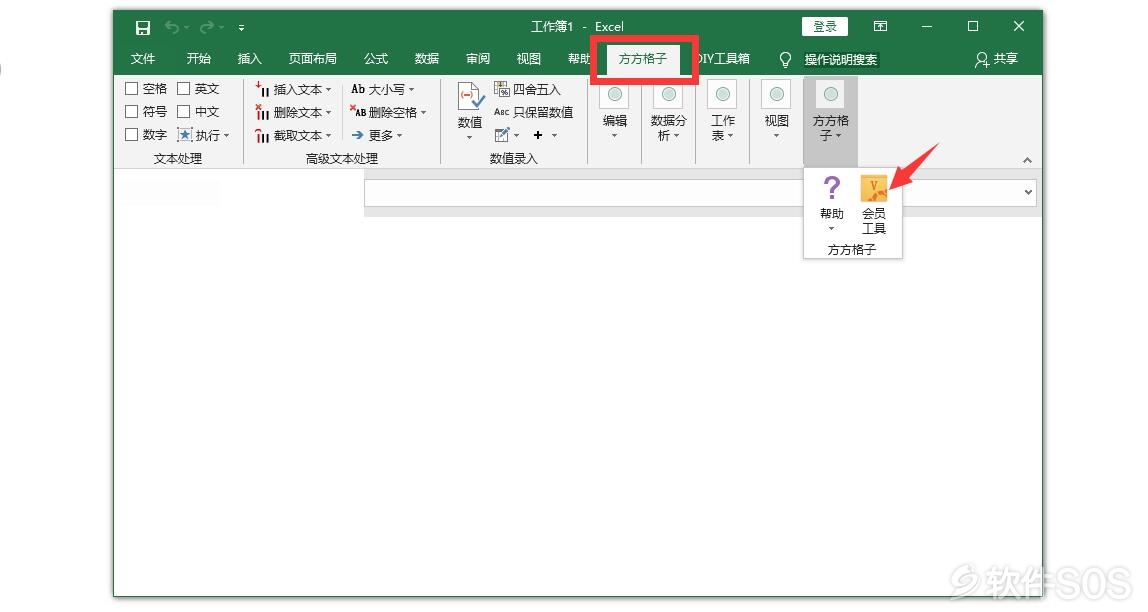The image size is (1148, 612).
Task: Click the plus icon in 数值录入
Action: tap(538, 135)
